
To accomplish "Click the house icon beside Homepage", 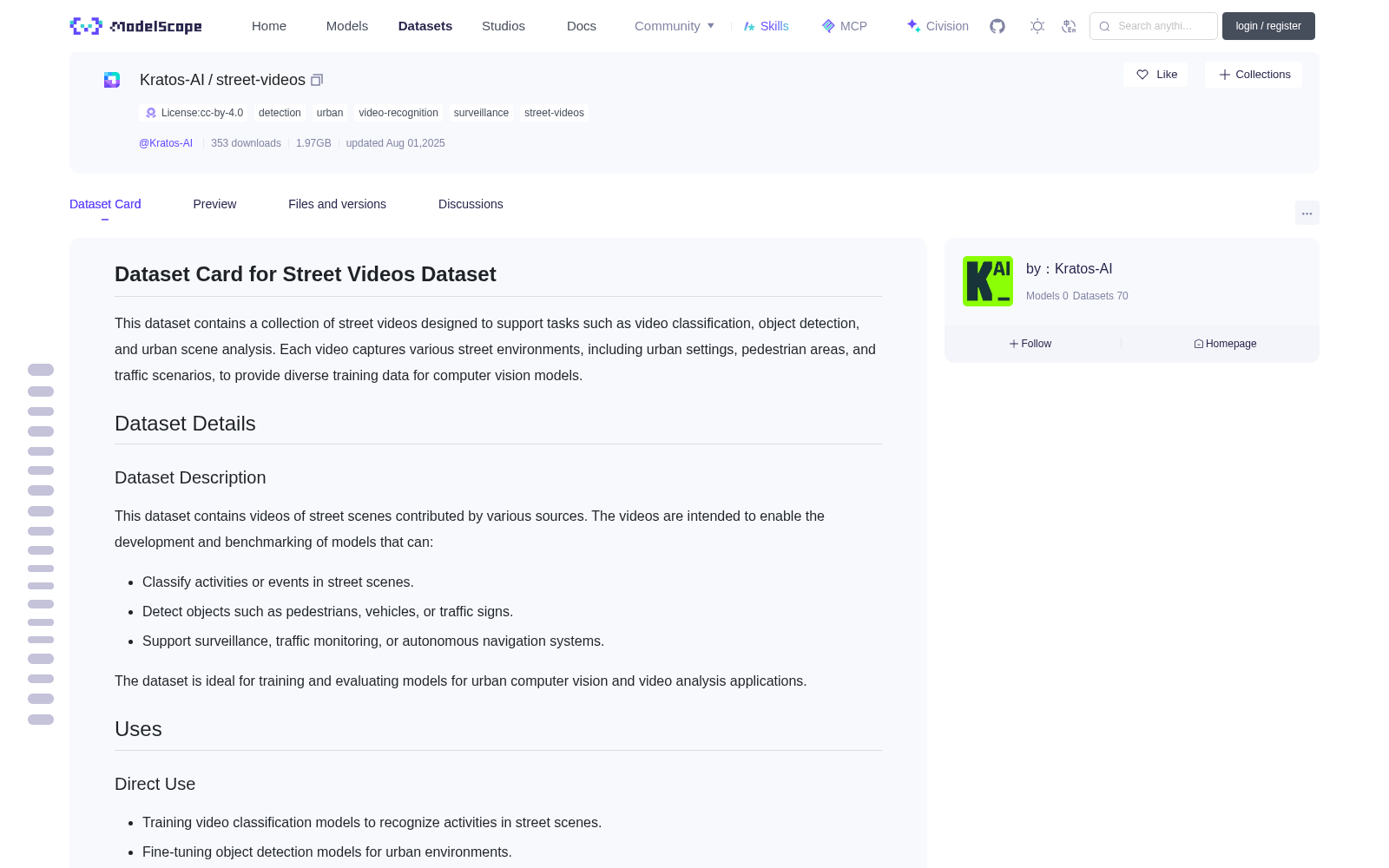I will (1199, 344).
